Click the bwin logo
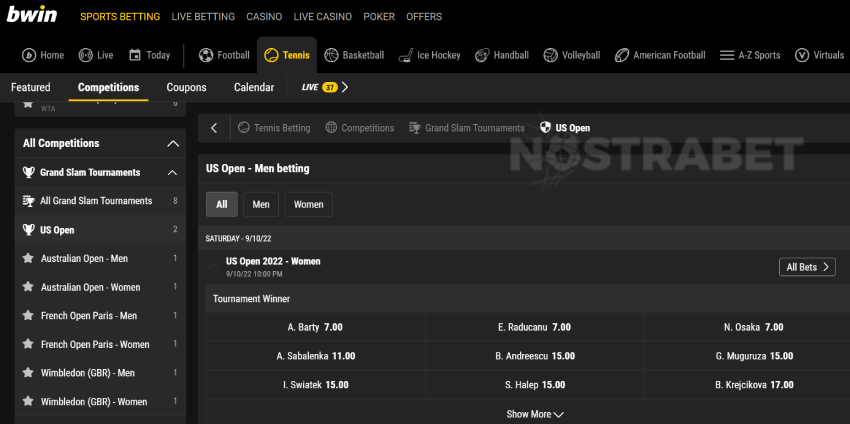This screenshot has width=850, height=424. click(32, 14)
